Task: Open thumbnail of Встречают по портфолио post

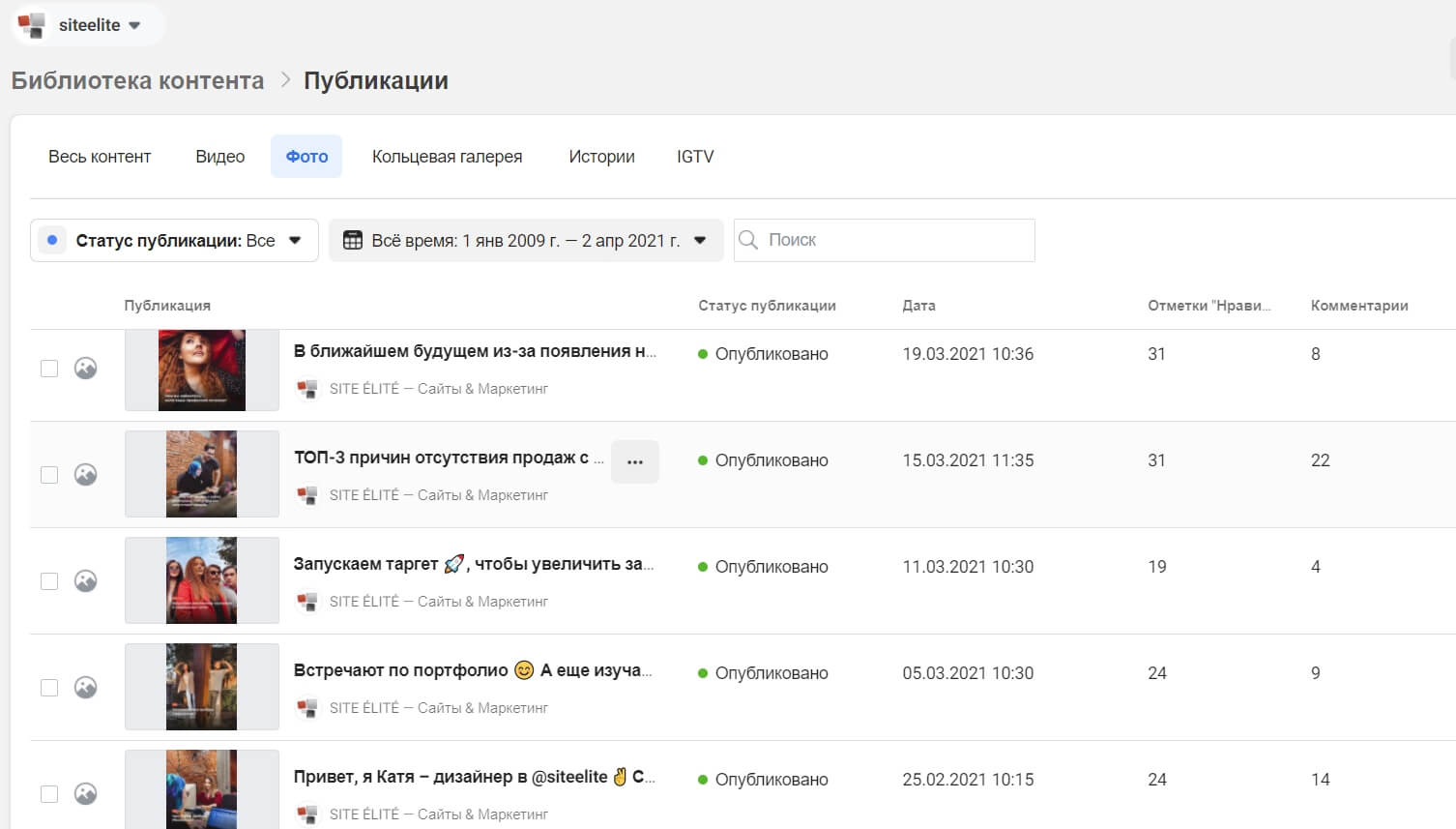Action: (202, 687)
